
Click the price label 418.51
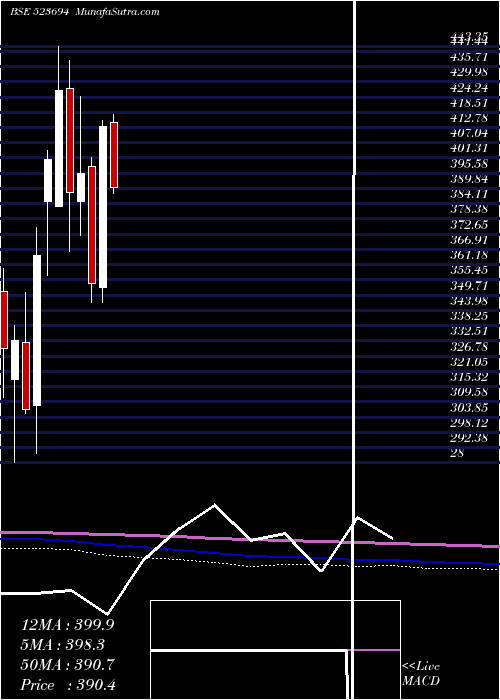[x=469, y=103]
